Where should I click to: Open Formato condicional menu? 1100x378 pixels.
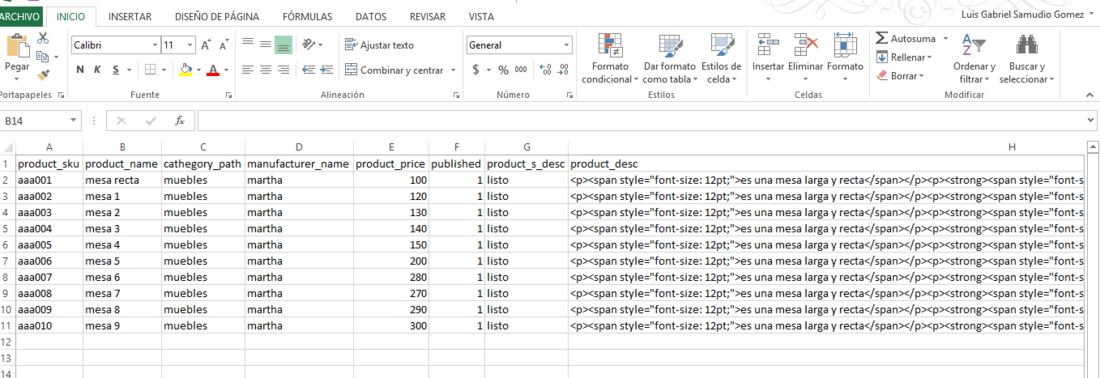click(610, 59)
